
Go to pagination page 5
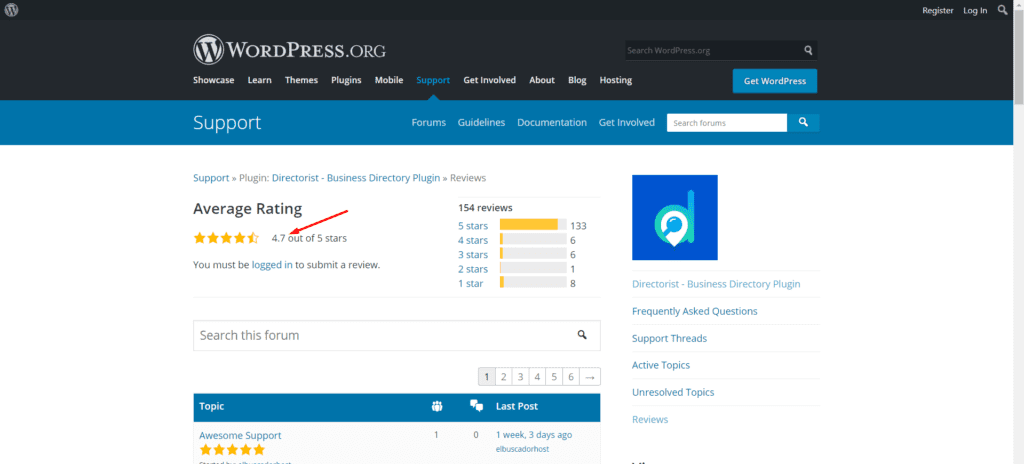554,377
